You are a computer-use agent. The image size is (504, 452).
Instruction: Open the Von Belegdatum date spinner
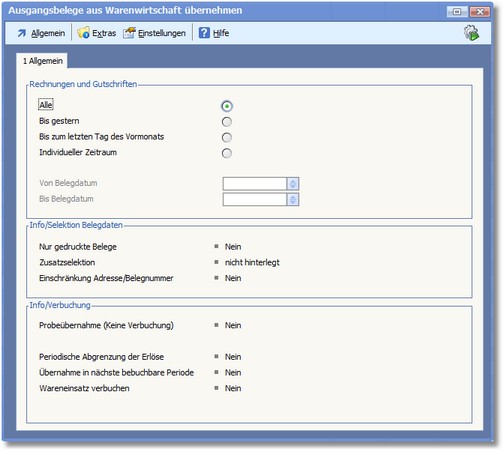pos(293,184)
